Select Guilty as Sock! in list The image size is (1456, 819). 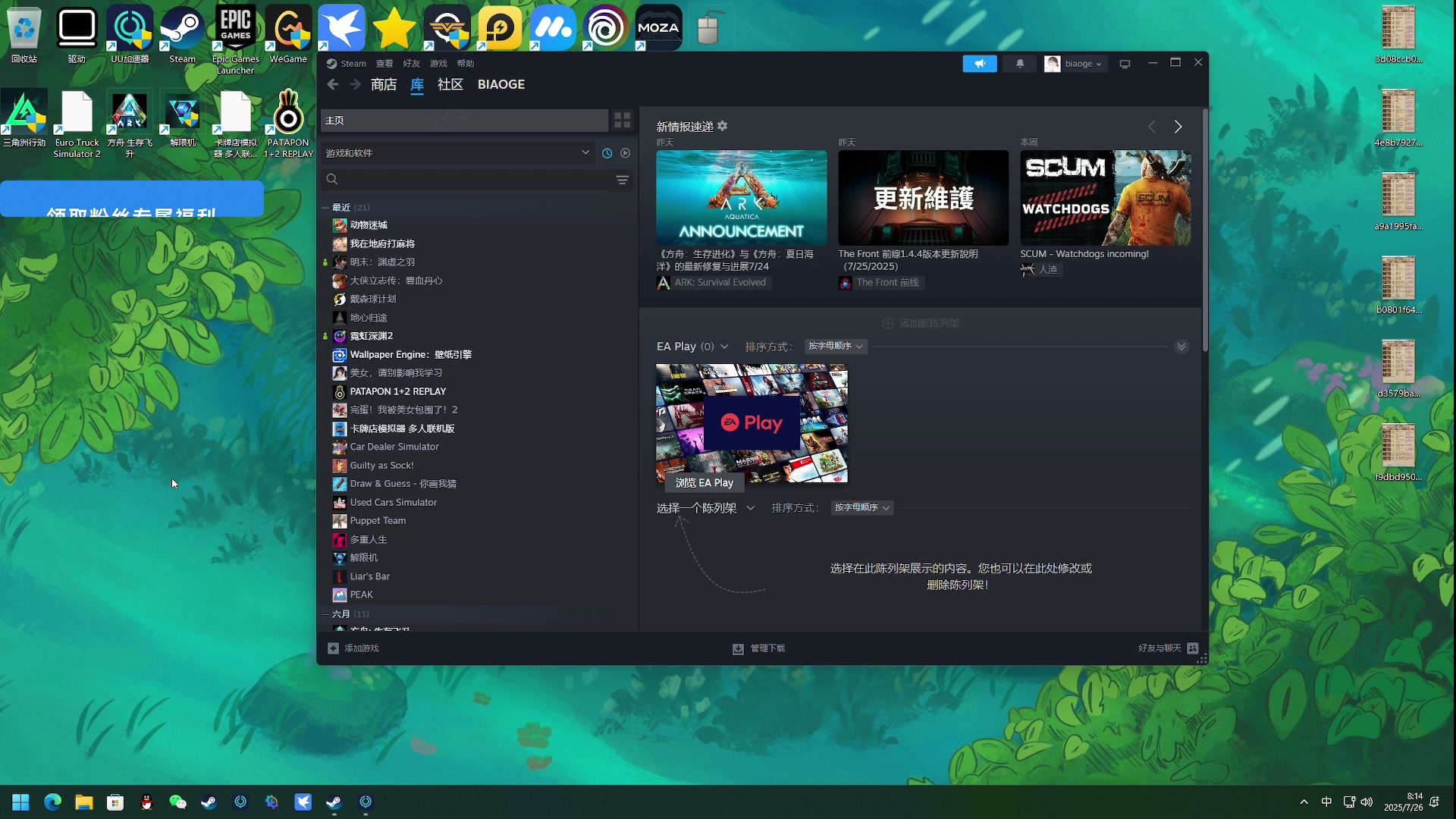point(381,466)
